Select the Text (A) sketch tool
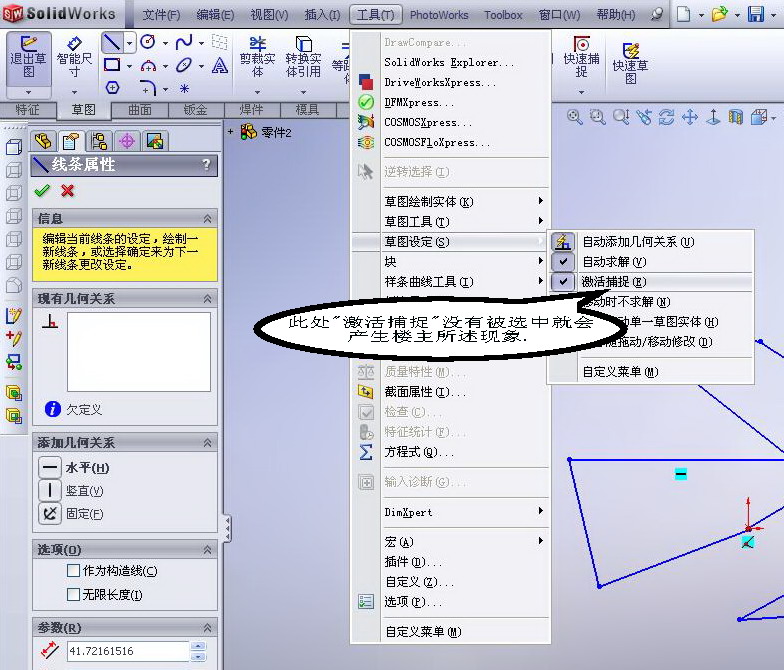This screenshot has width=784, height=670. (220, 66)
